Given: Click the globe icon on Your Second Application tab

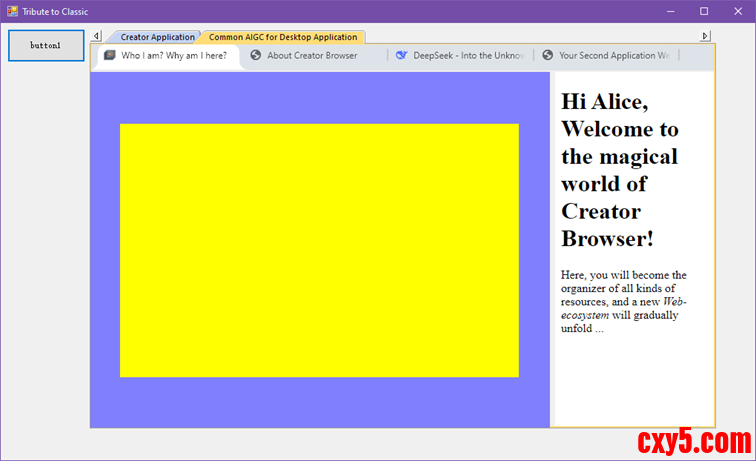Looking at the screenshot, I should 547,56.
